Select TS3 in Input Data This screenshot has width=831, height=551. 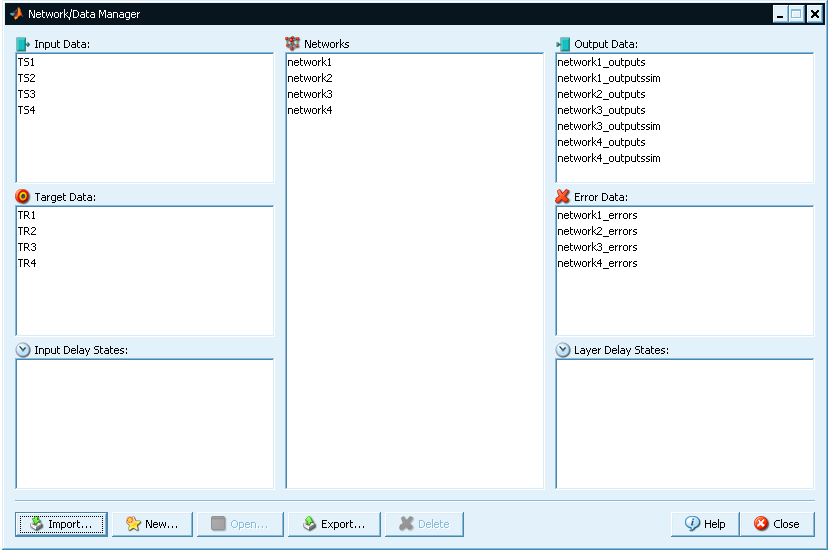pyautogui.click(x=145, y=94)
